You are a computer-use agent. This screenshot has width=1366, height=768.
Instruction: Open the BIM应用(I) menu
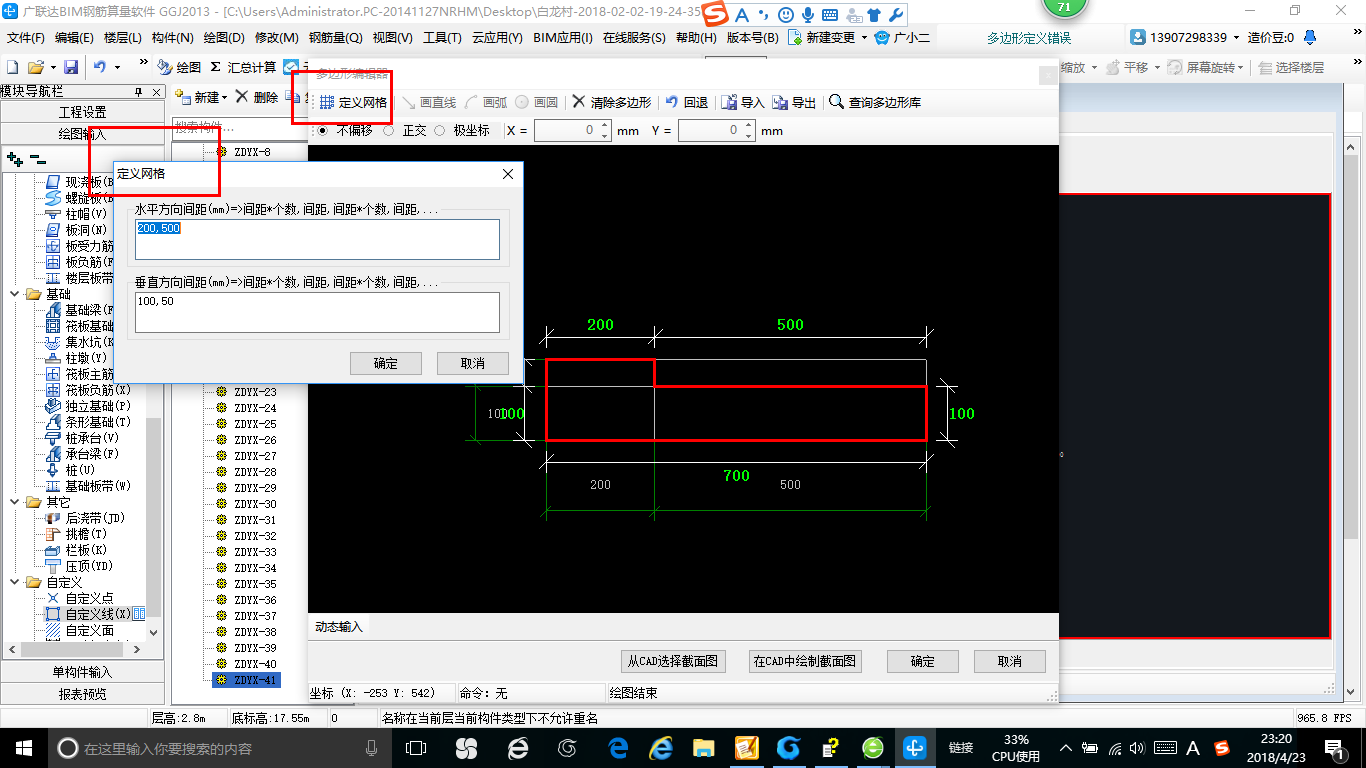pyautogui.click(x=563, y=37)
